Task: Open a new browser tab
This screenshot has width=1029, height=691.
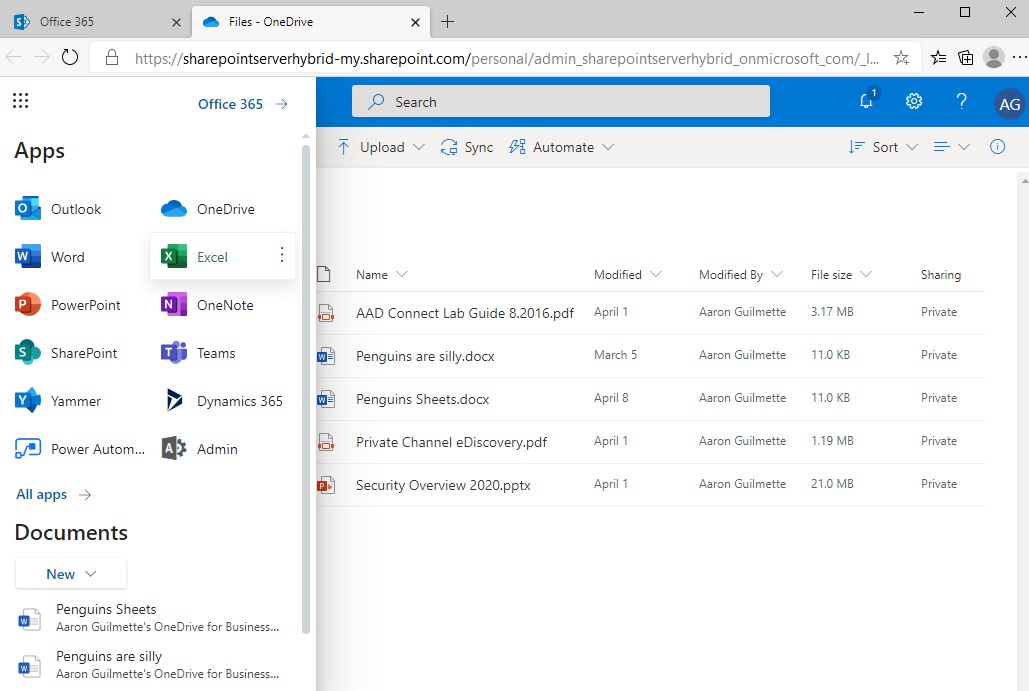Action: point(448,22)
